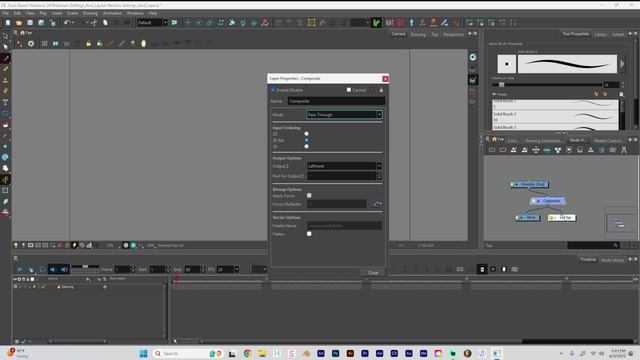Click the function curve icon beside Focus Multiplier
This screenshot has width=640, height=360.
[378, 204]
